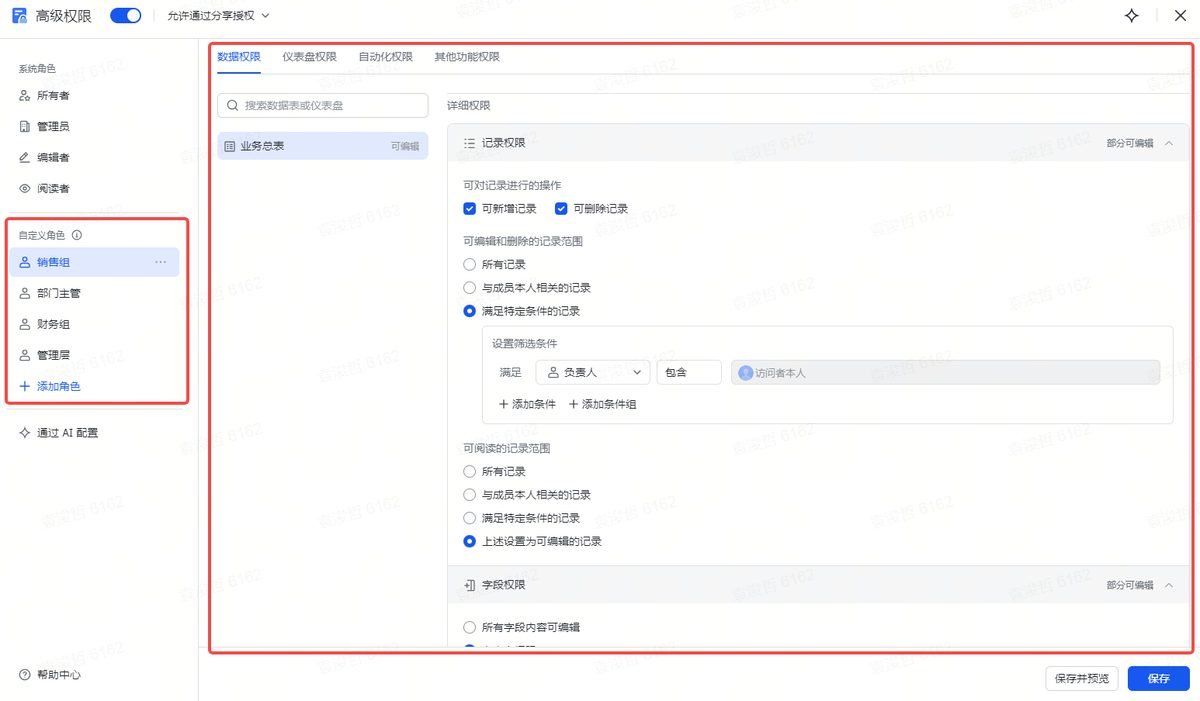
Task: Select 所有记录 under readable record range
Action: (469, 472)
